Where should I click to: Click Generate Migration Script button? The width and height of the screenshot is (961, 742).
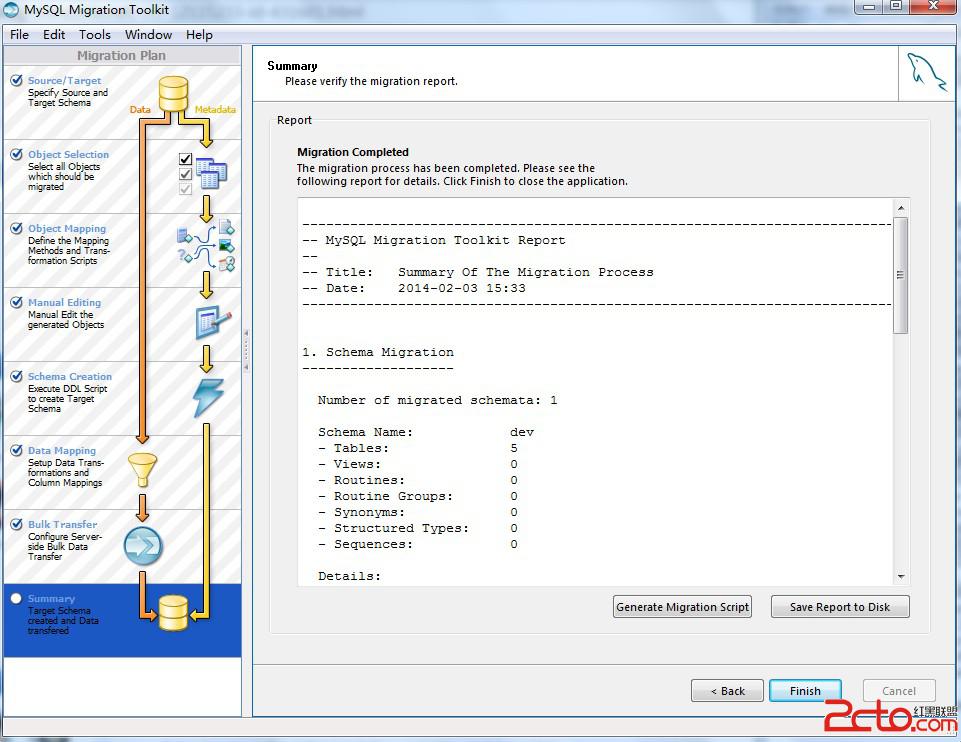click(x=682, y=607)
